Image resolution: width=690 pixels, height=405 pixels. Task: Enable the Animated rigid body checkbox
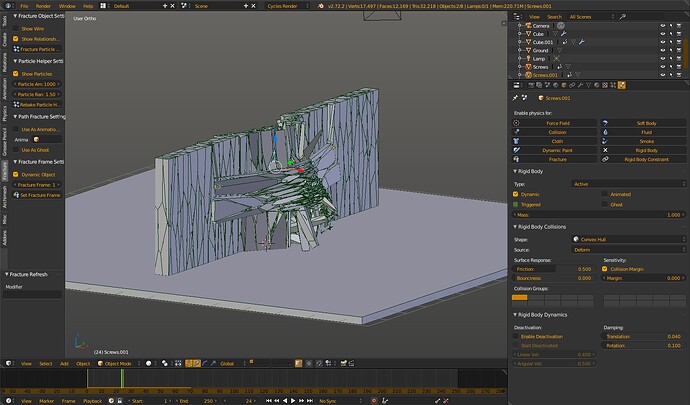click(605, 194)
